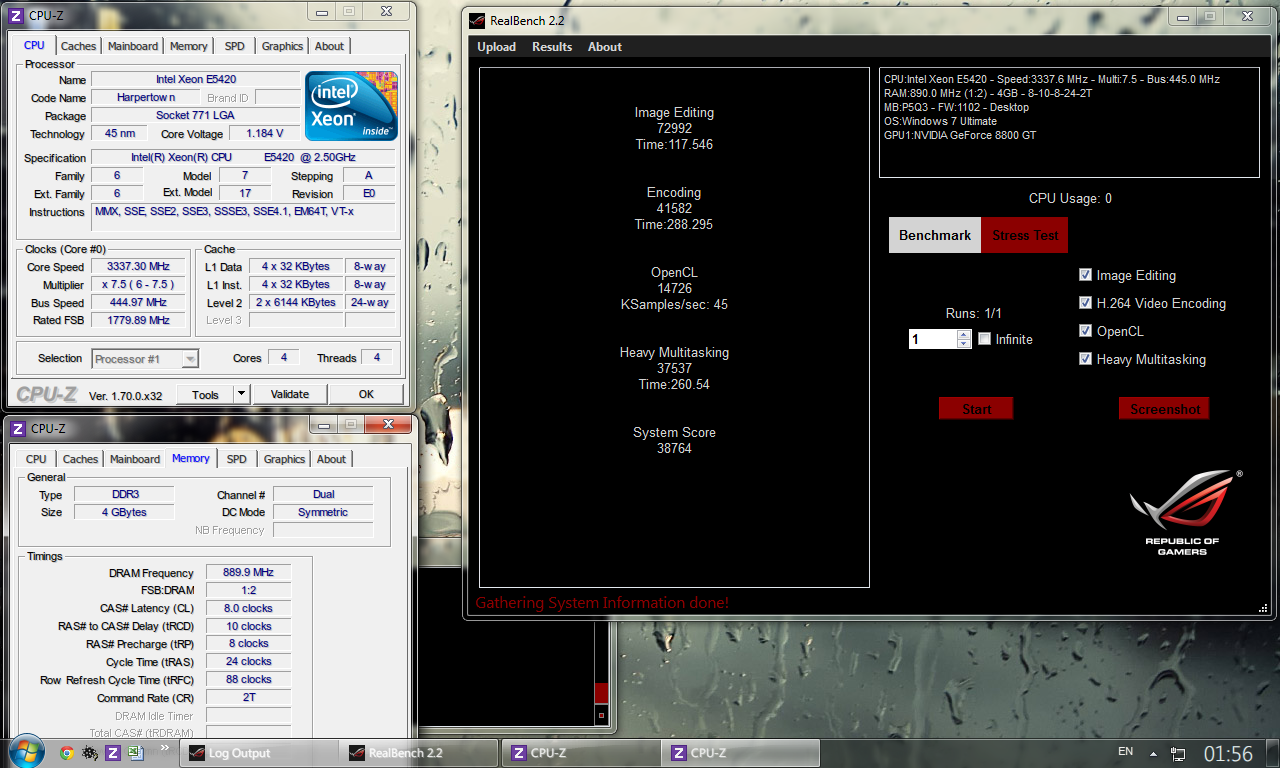The image size is (1280, 768).
Task: Switch to the Log Output taskbar button
Action: [x=259, y=753]
